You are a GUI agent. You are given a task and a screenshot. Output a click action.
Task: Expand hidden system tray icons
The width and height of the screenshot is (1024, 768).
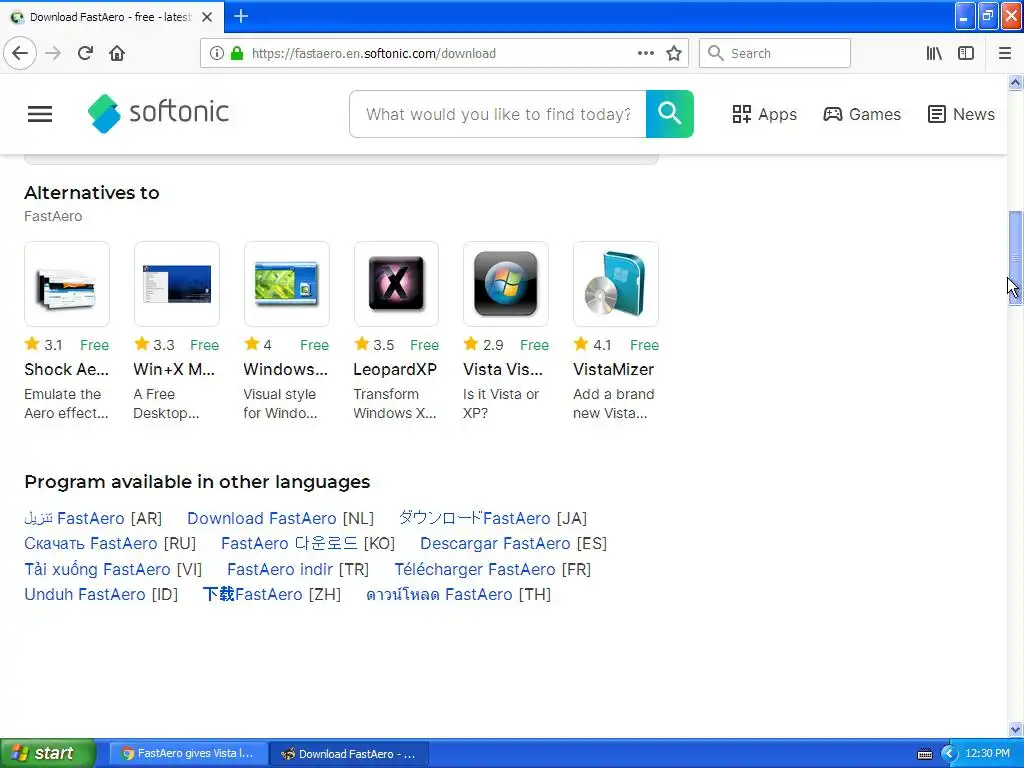949,754
